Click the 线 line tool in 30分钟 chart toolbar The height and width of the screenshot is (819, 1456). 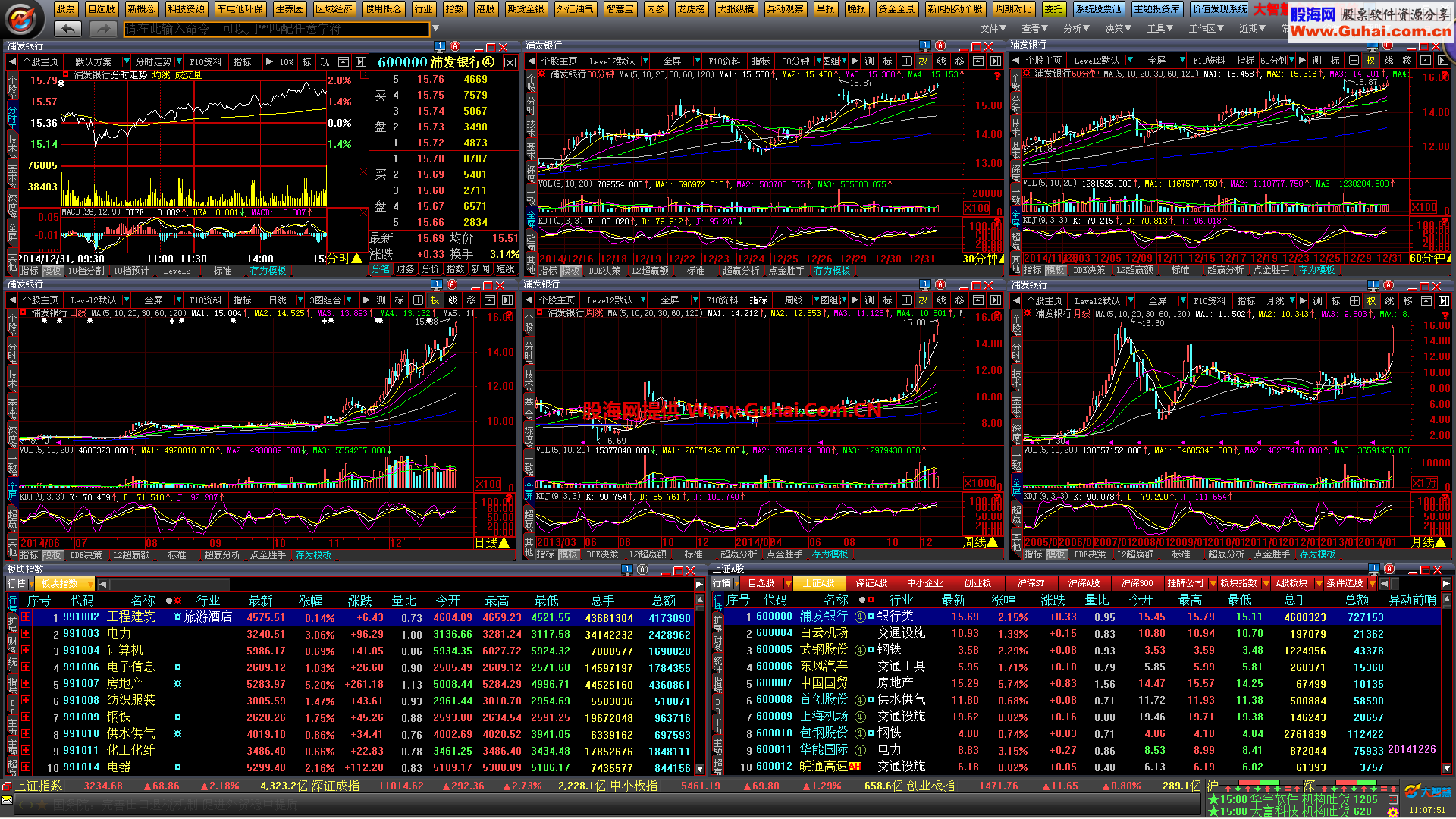click(942, 61)
